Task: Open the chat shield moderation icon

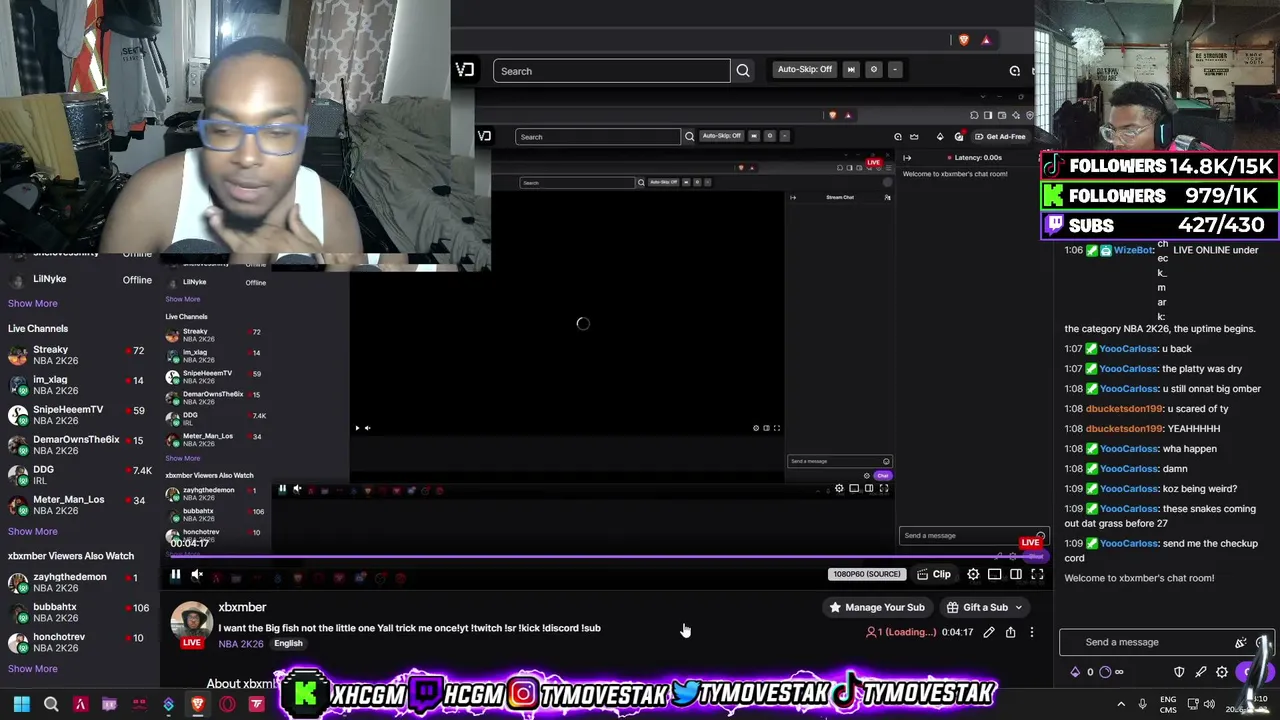Action: point(1179,672)
